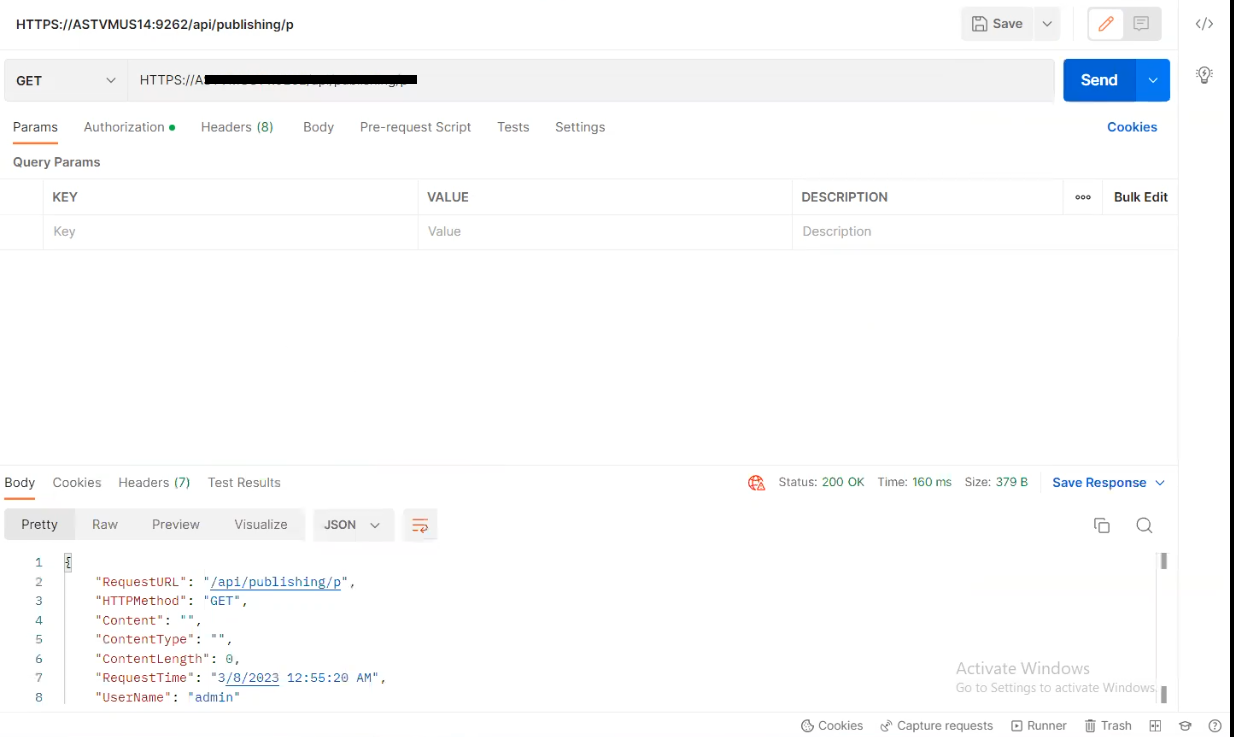Click the query param Key field
The height and width of the screenshot is (737, 1234).
230,231
